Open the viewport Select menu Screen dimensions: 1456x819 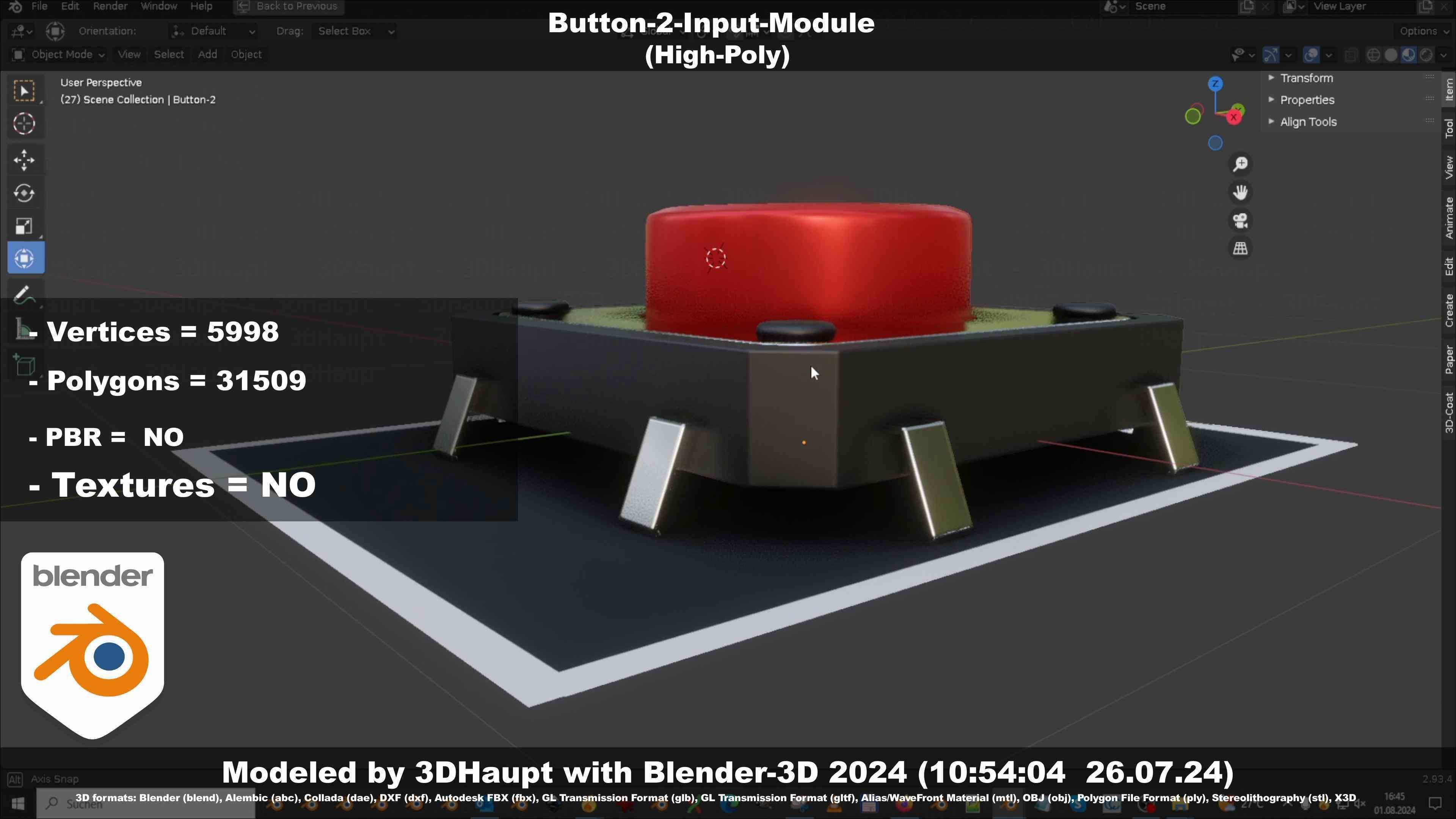169,55
